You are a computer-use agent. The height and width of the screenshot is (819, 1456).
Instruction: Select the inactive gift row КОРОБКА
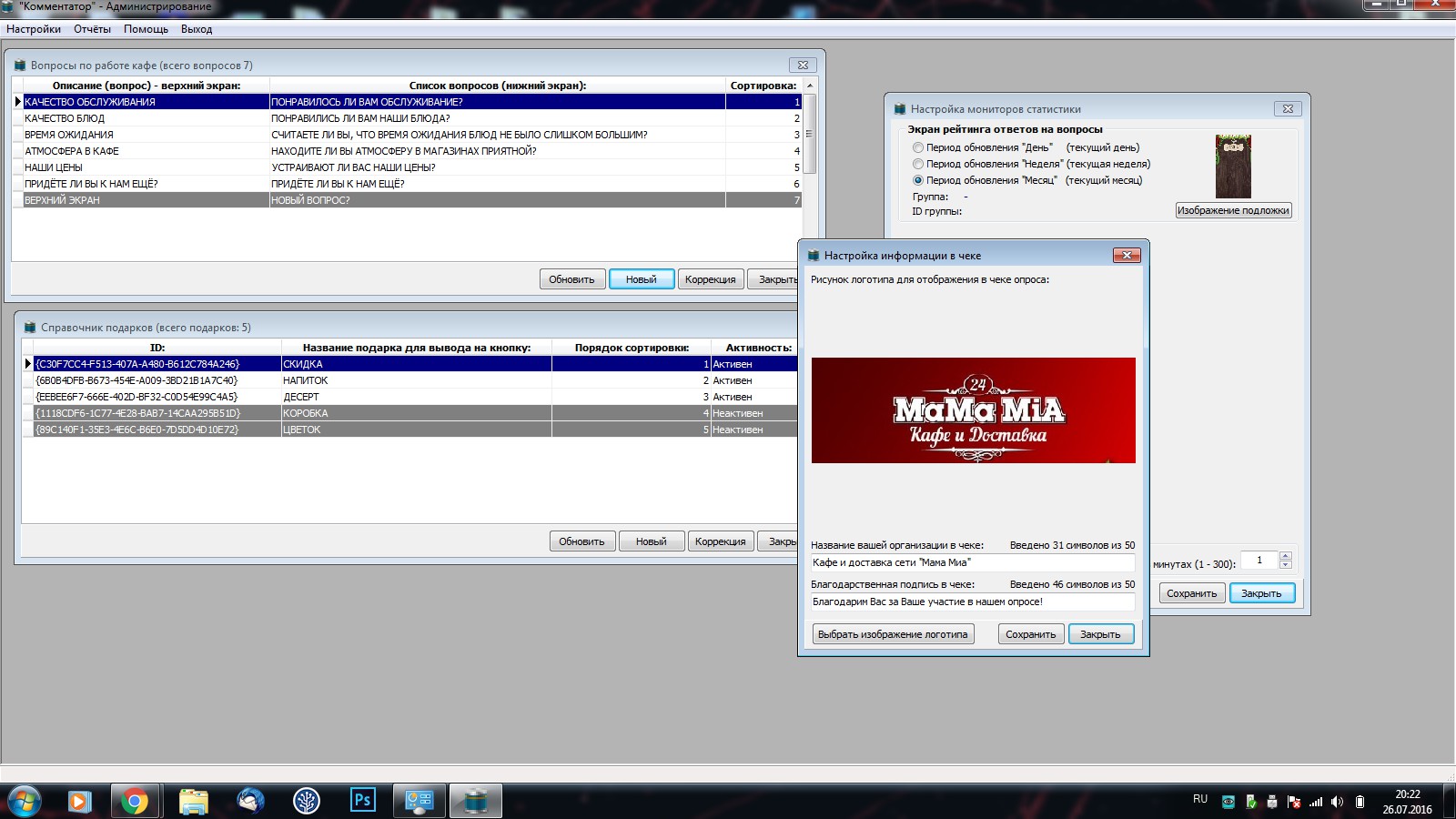click(x=409, y=413)
